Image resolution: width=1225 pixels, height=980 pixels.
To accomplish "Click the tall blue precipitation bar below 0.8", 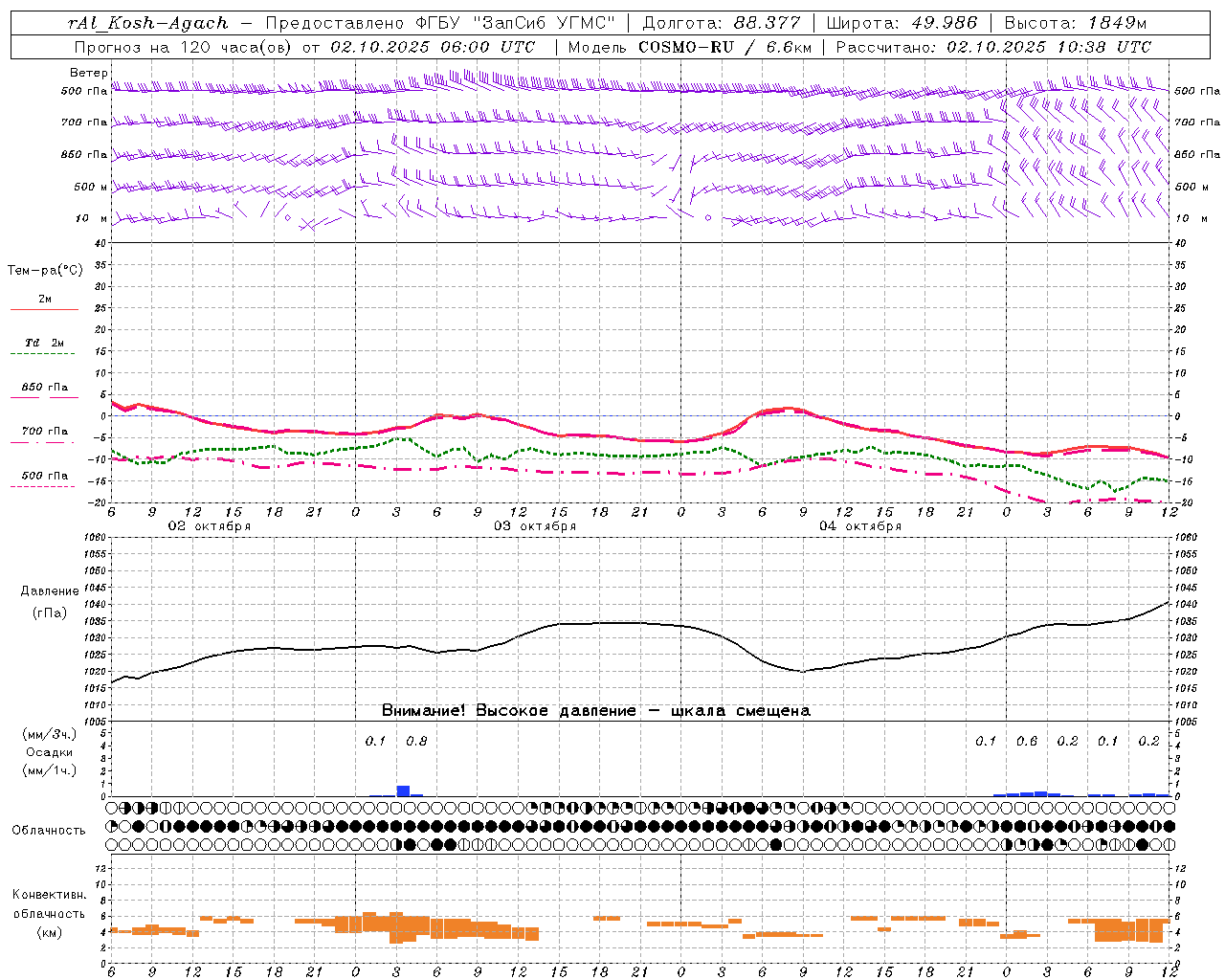I will (403, 791).
